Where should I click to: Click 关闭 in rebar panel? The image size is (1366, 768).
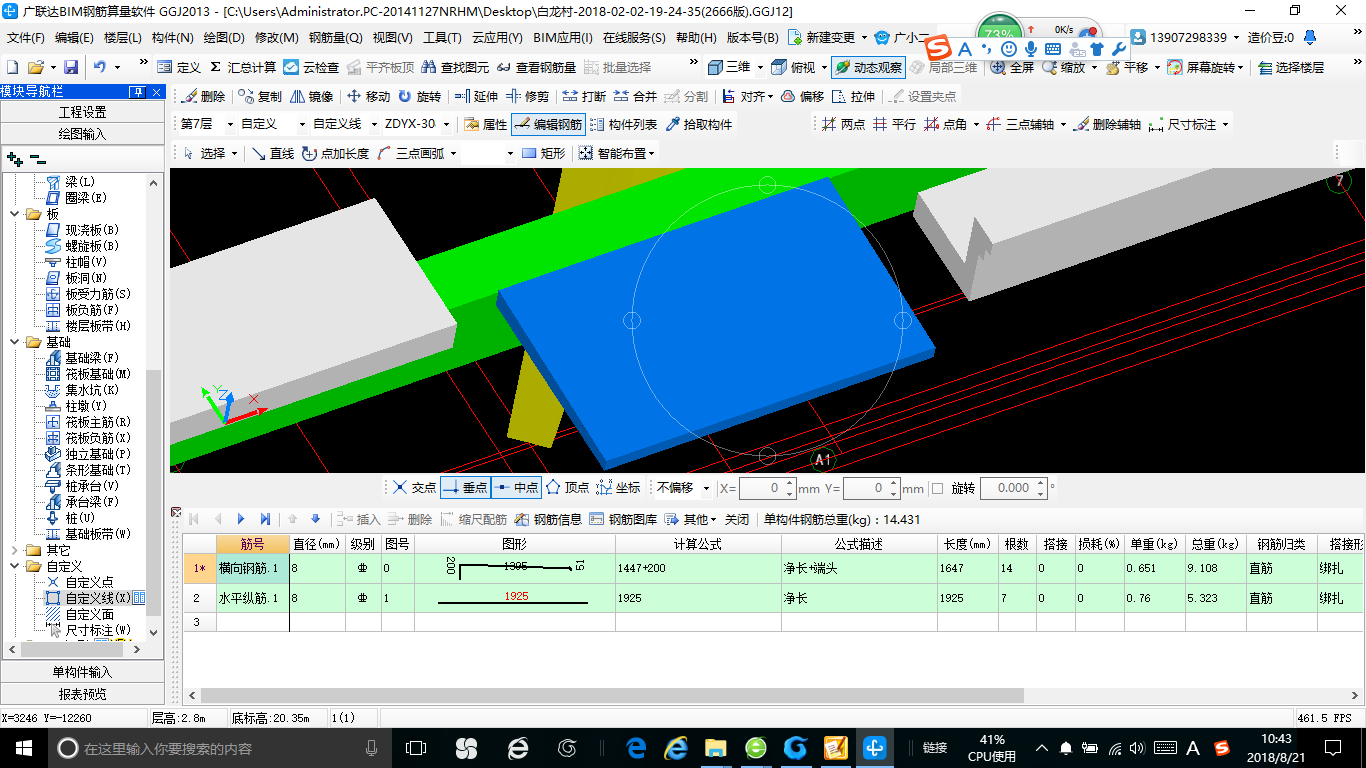(x=736, y=519)
